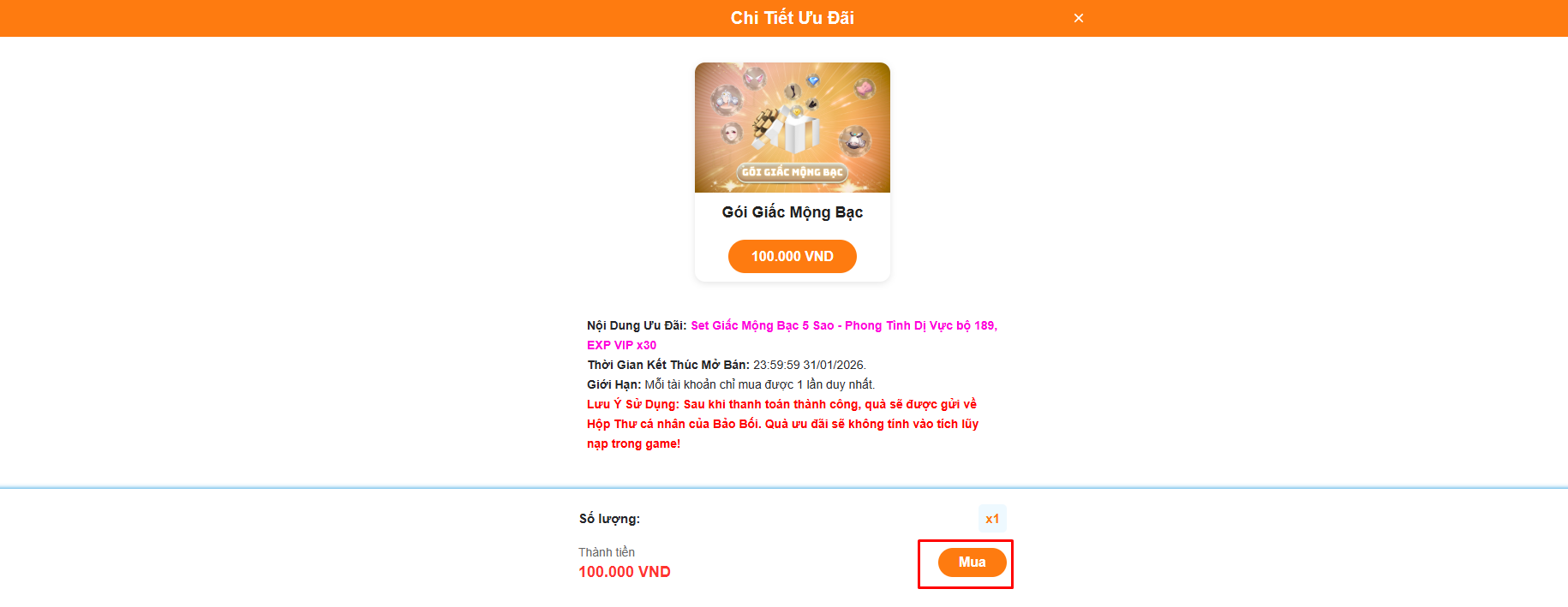Click the GÓI GIẤC MỘNG BẠC banner label

click(x=793, y=172)
